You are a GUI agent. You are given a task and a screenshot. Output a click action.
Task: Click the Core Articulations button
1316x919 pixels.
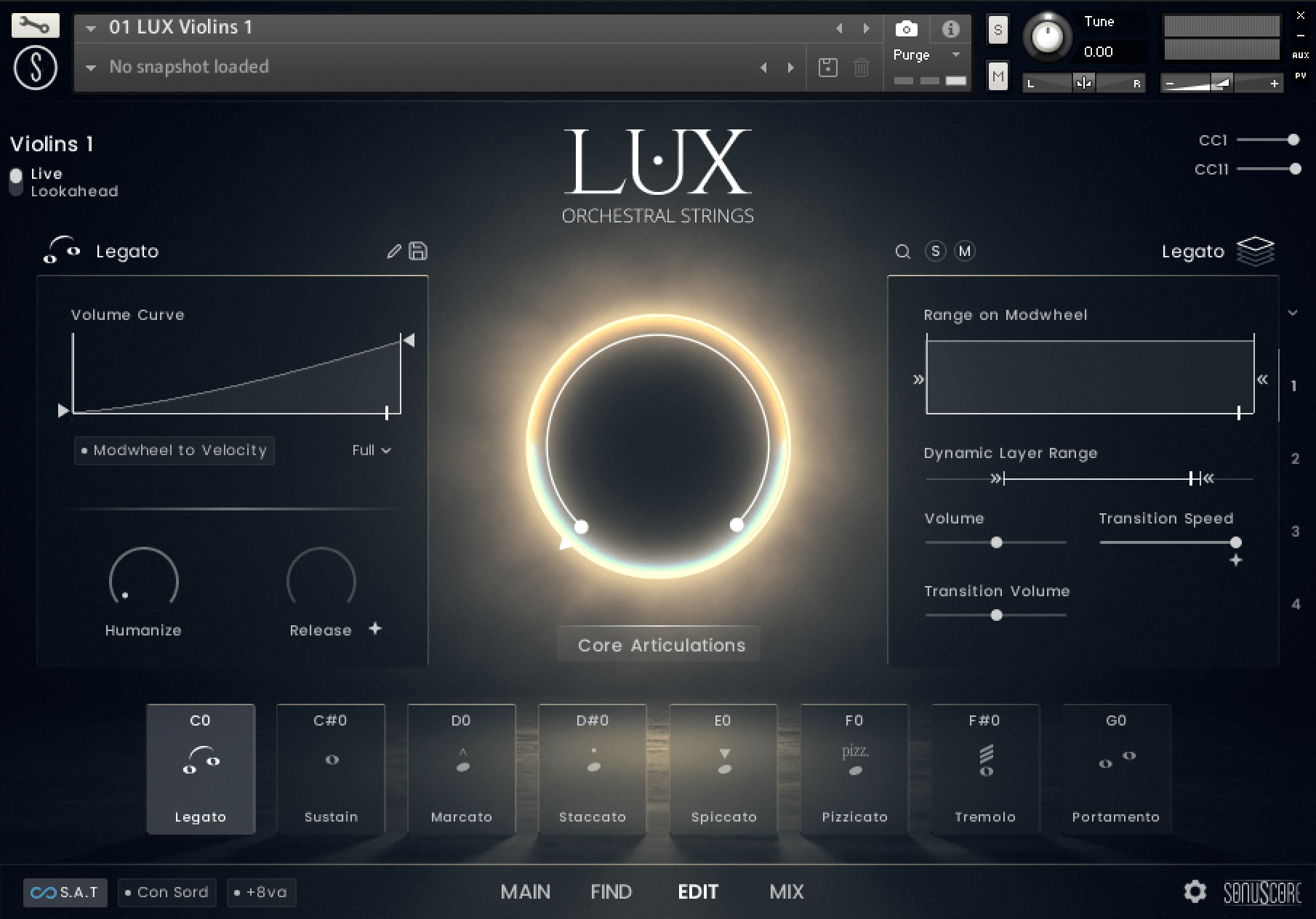pyautogui.click(x=659, y=645)
